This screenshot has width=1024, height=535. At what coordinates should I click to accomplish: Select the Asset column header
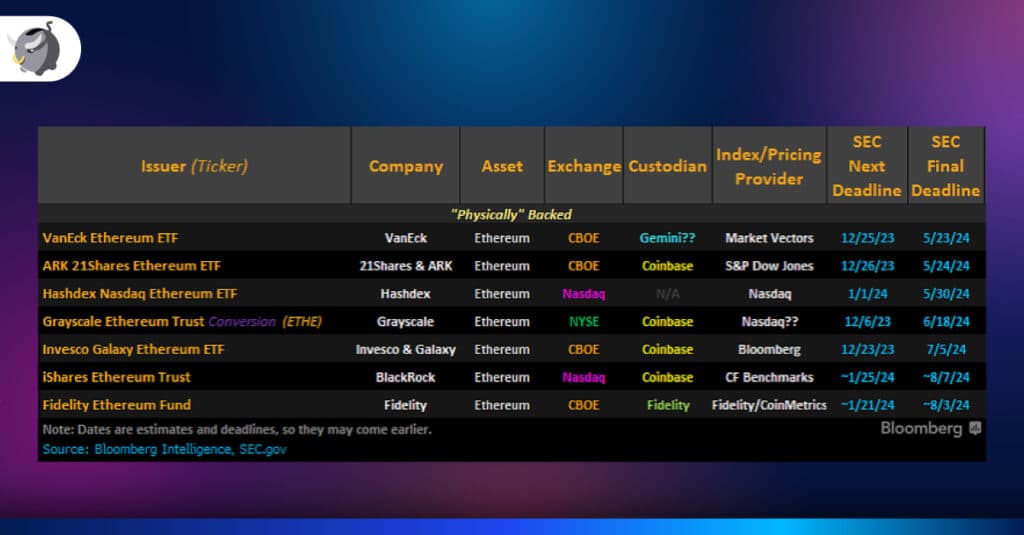(502, 166)
